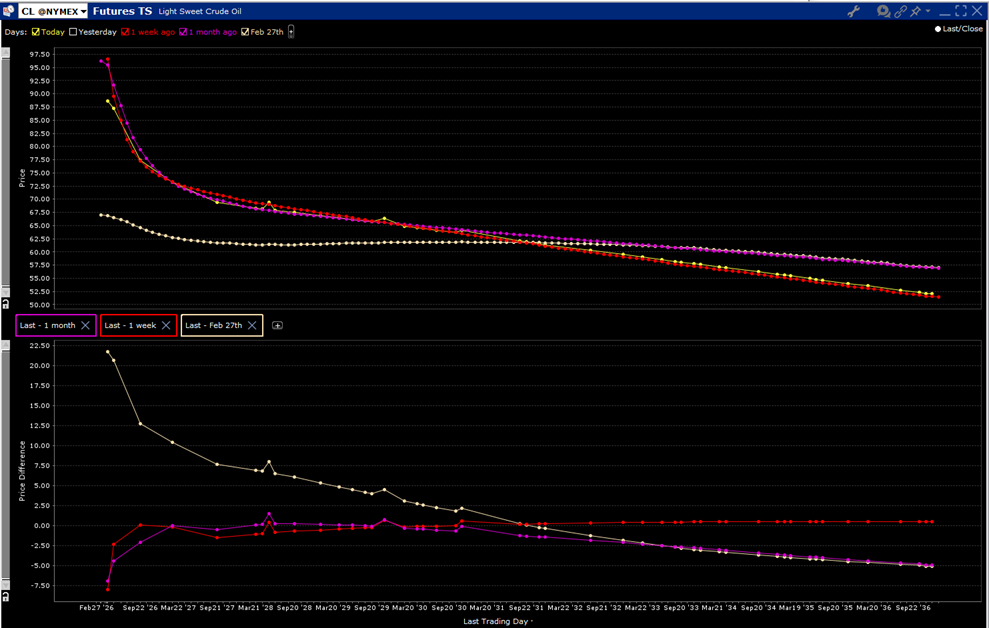The height and width of the screenshot is (628, 989).
Task: Click the padlock icon beside the upper chart
Action: click(7, 303)
